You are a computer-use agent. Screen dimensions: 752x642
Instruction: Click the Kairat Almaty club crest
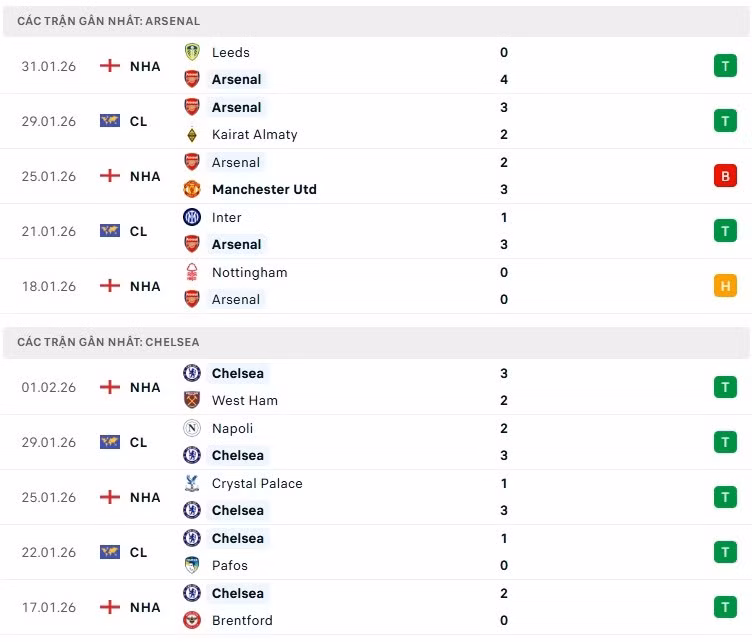tap(192, 134)
